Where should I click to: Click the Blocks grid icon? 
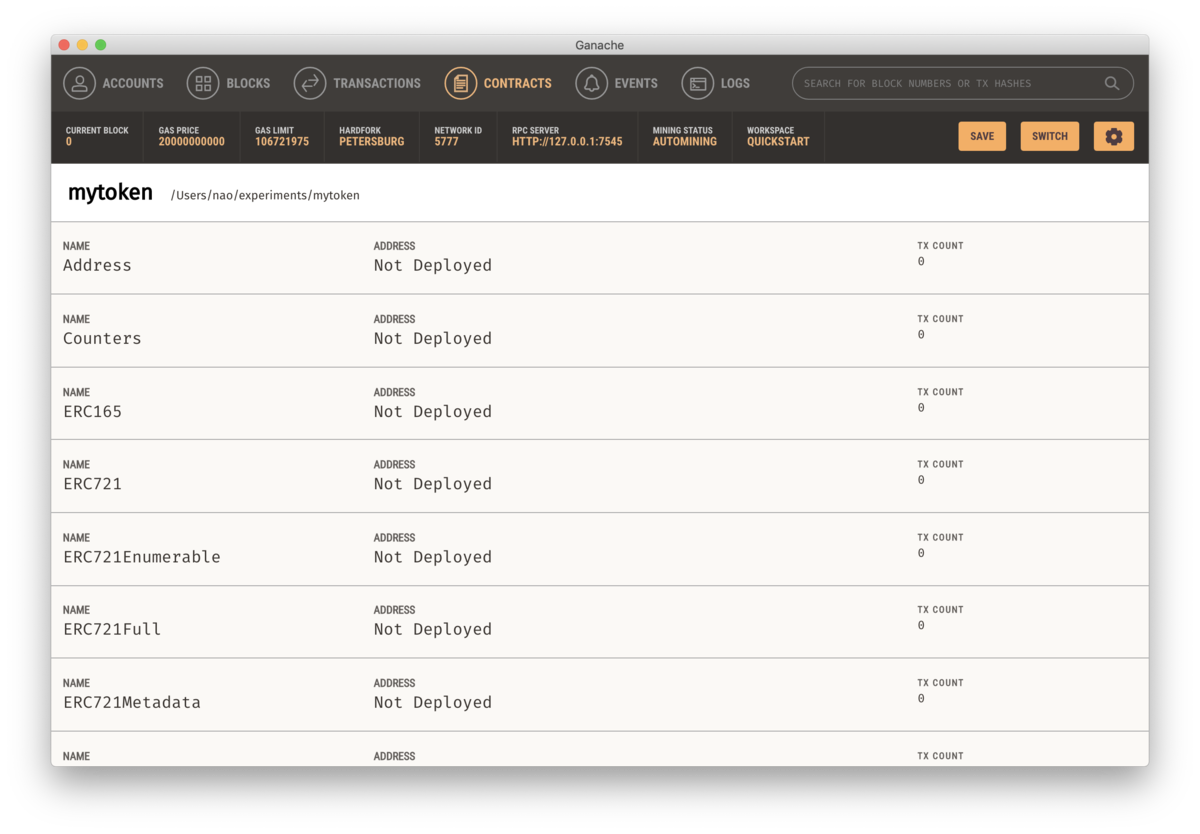pos(203,83)
